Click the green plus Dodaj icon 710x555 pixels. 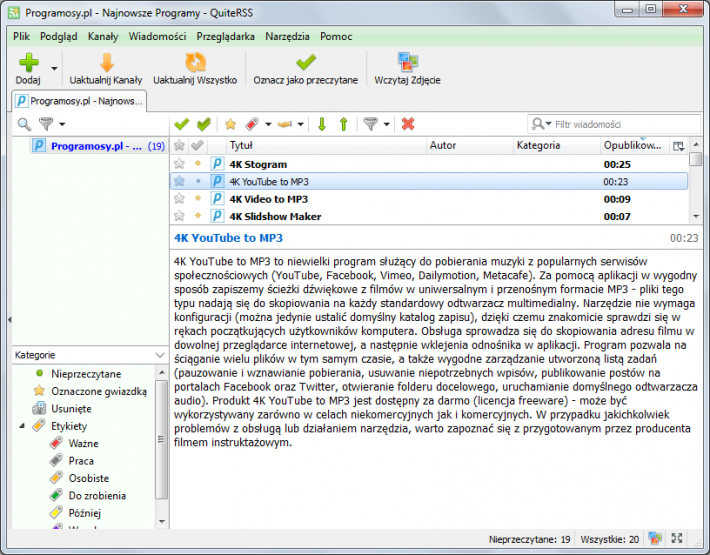point(29,62)
